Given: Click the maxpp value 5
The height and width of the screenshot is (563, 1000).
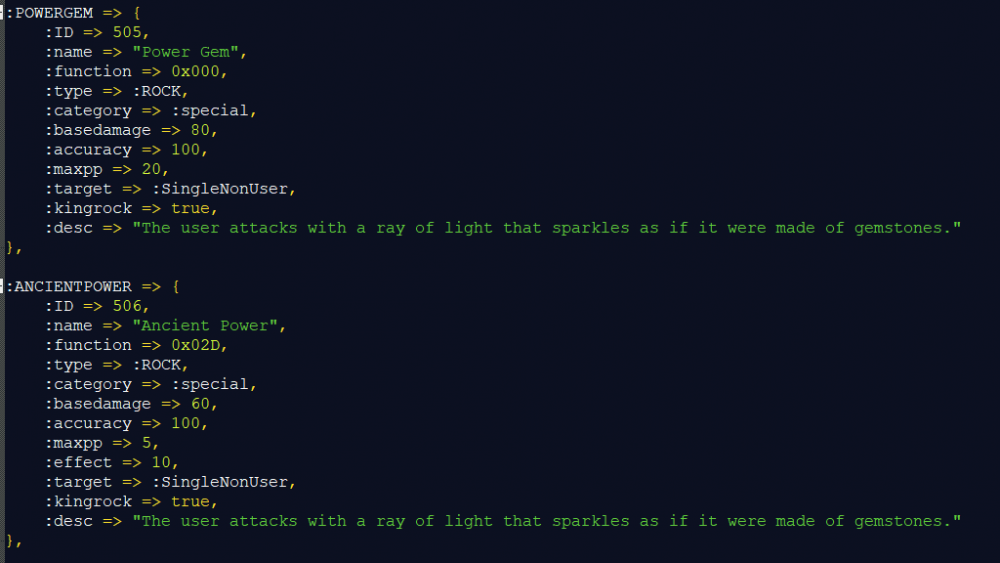Looking at the screenshot, I should [146, 442].
